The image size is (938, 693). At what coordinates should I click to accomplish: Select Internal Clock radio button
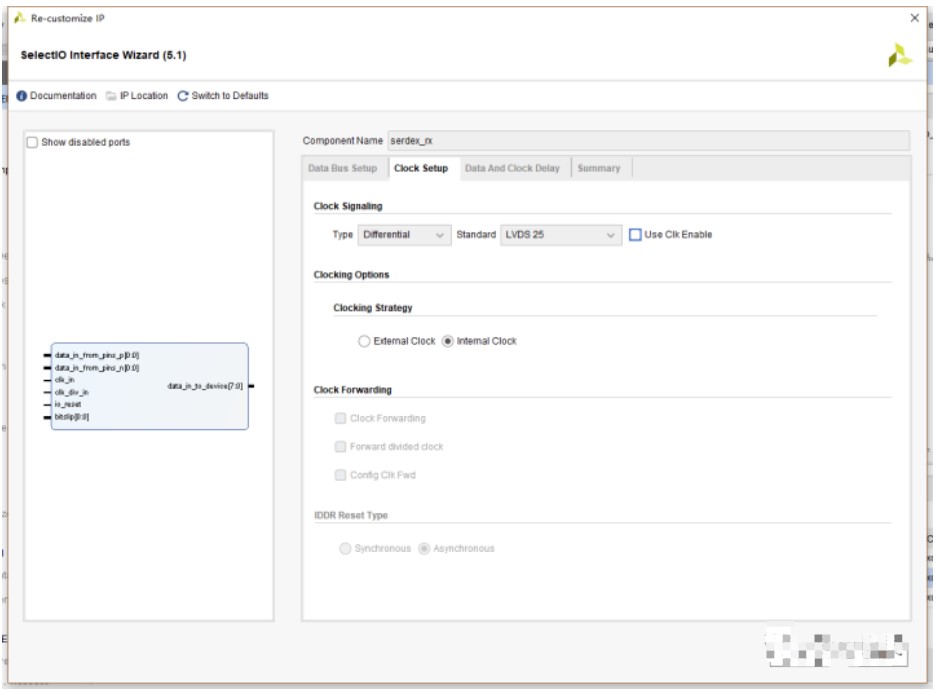click(x=448, y=341)
